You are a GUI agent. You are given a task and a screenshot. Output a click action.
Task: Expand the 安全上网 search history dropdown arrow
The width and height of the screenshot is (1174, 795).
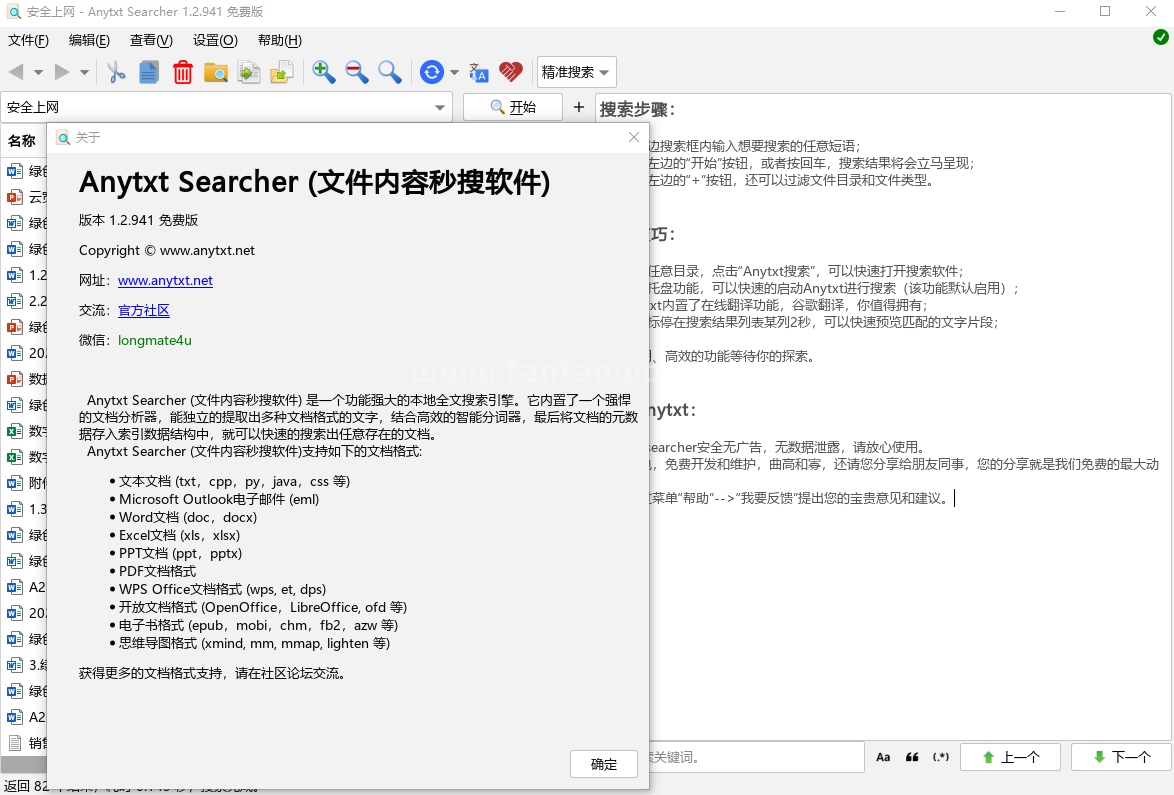(x=440, y=108)
